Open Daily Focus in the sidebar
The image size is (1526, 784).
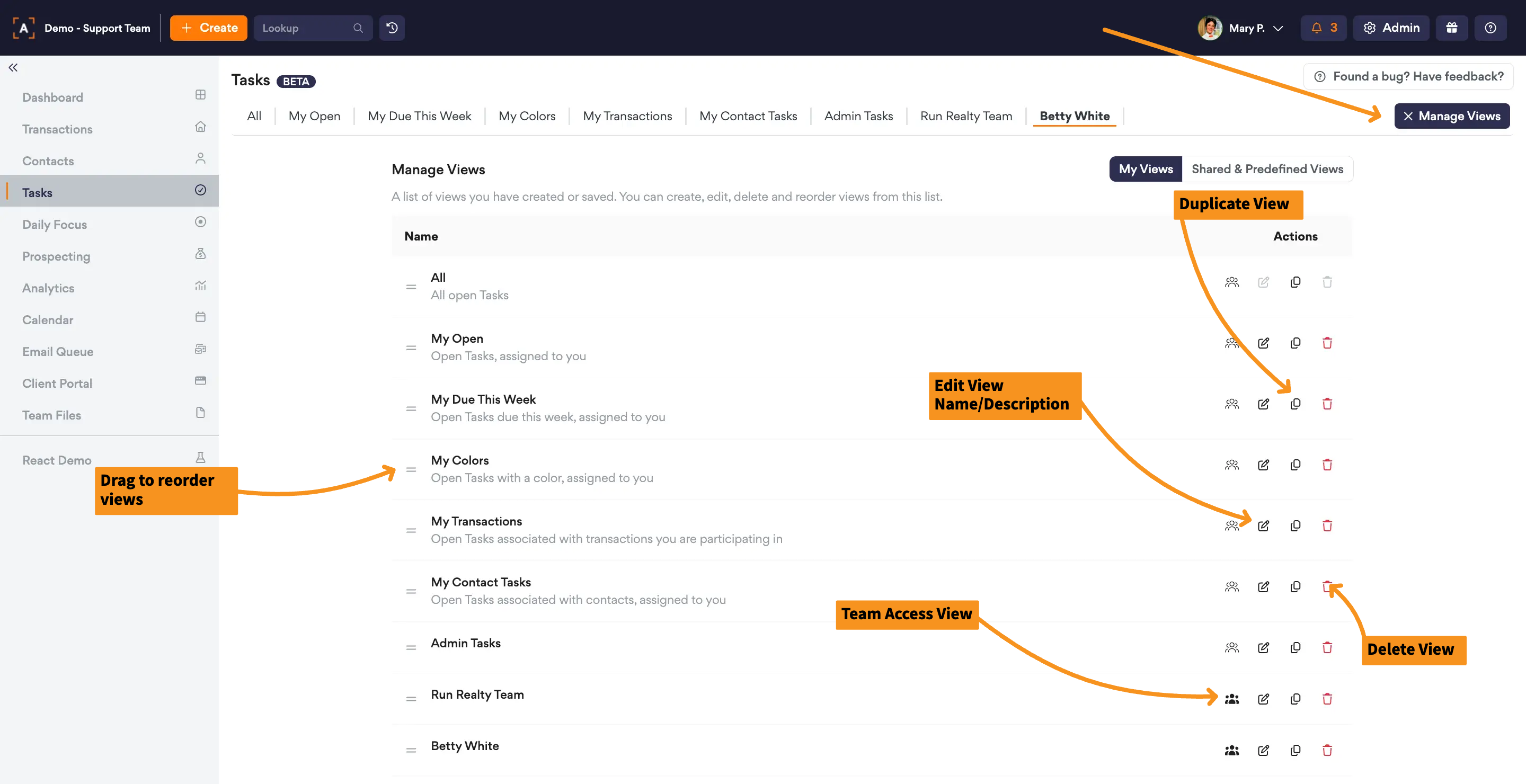(55, 225)
